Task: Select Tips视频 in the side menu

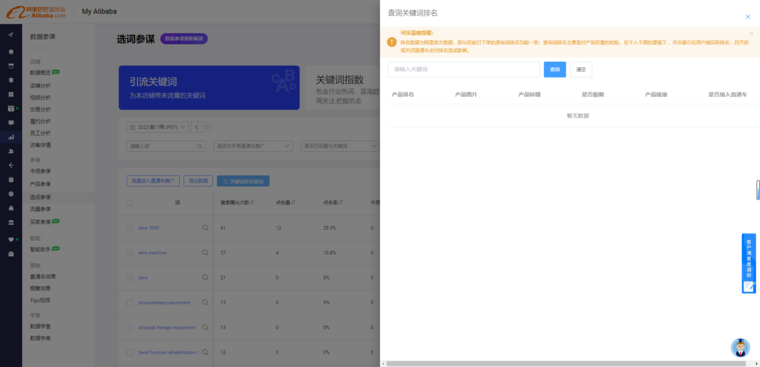Action: [x=40, y=300]
